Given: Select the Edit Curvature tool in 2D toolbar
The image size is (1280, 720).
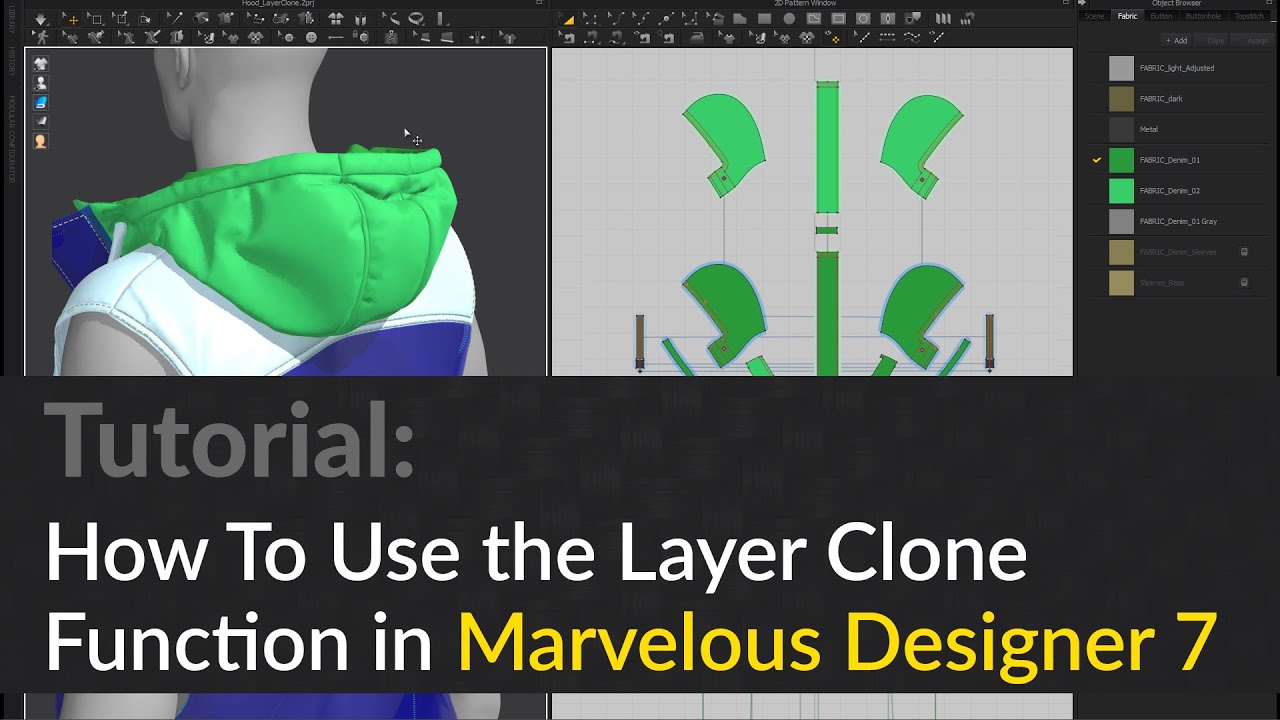Looking at the screenshot, I should point(617,19).
